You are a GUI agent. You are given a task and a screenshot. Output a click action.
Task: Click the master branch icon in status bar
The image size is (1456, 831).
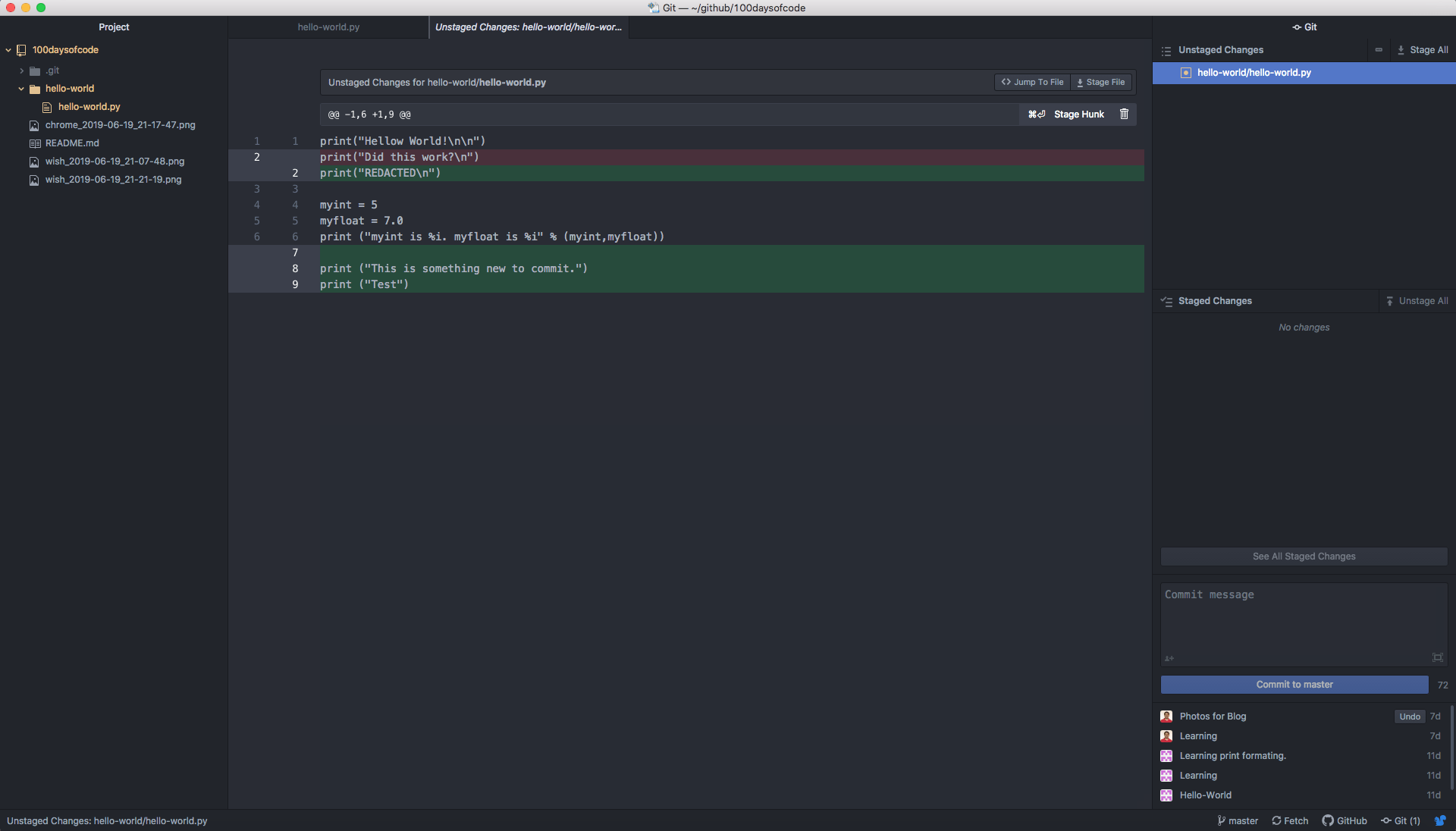click(1221, 820)
